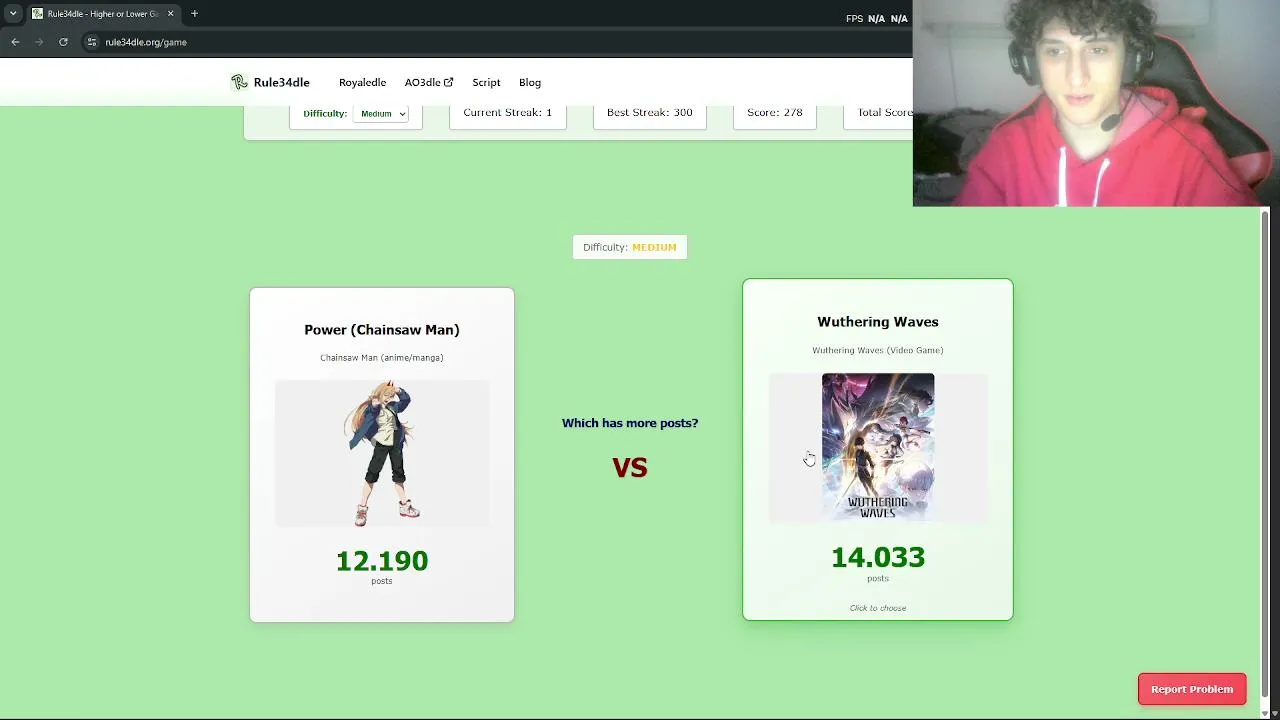This screenshot has width=1280, height=720.
Task: Click the Wuthering Waves cover image
Action: pos(878,447)
